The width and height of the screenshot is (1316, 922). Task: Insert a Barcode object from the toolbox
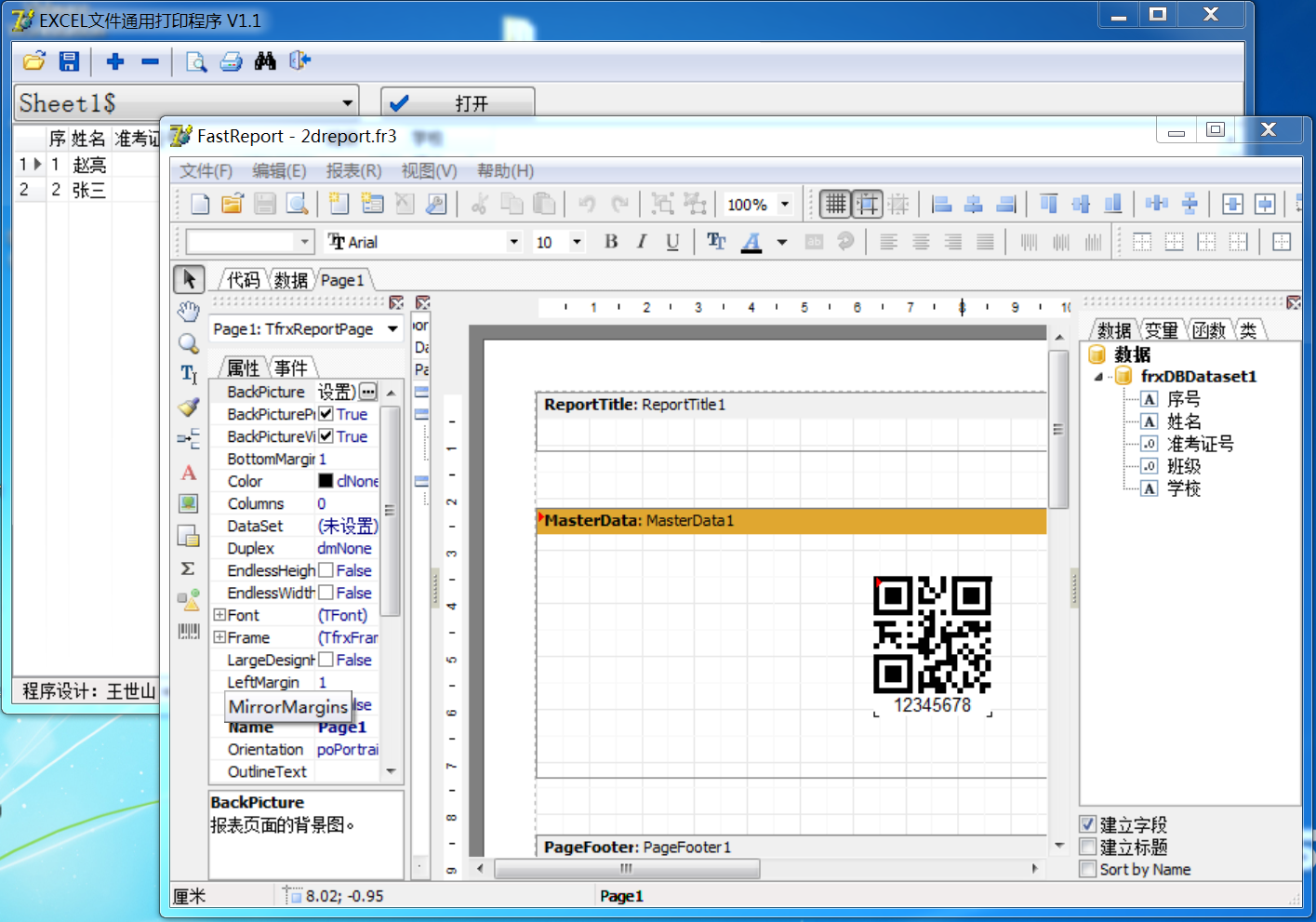click(x=189, y=632)
